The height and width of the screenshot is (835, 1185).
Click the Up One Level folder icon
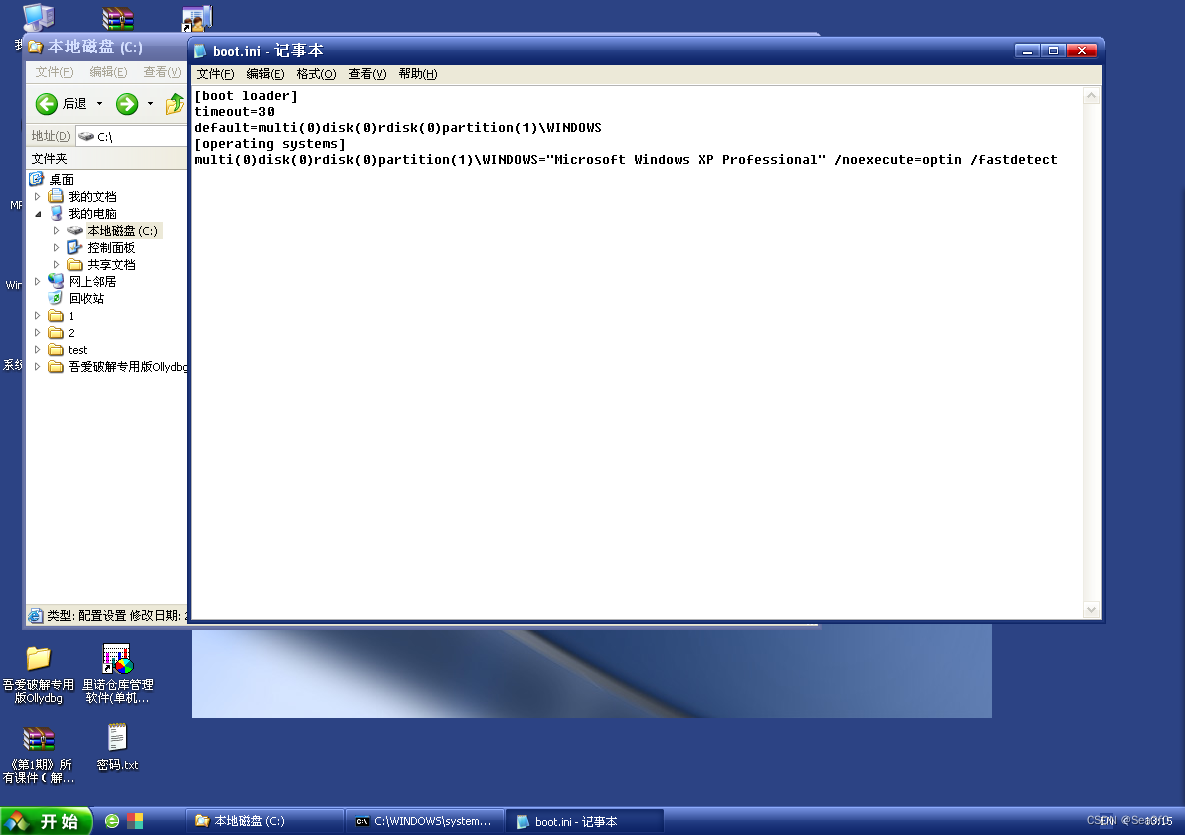click(x=174, y=104)
